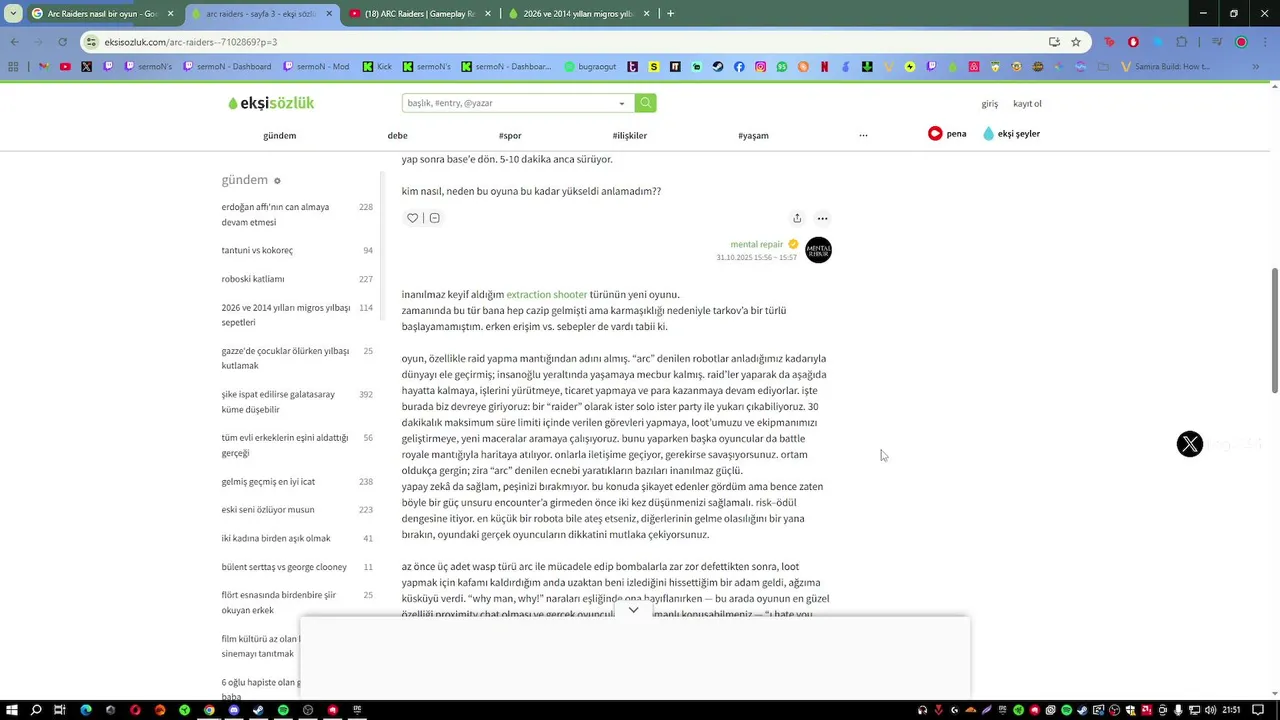Click the mental repair avatar thumbnail

point(818,250)
